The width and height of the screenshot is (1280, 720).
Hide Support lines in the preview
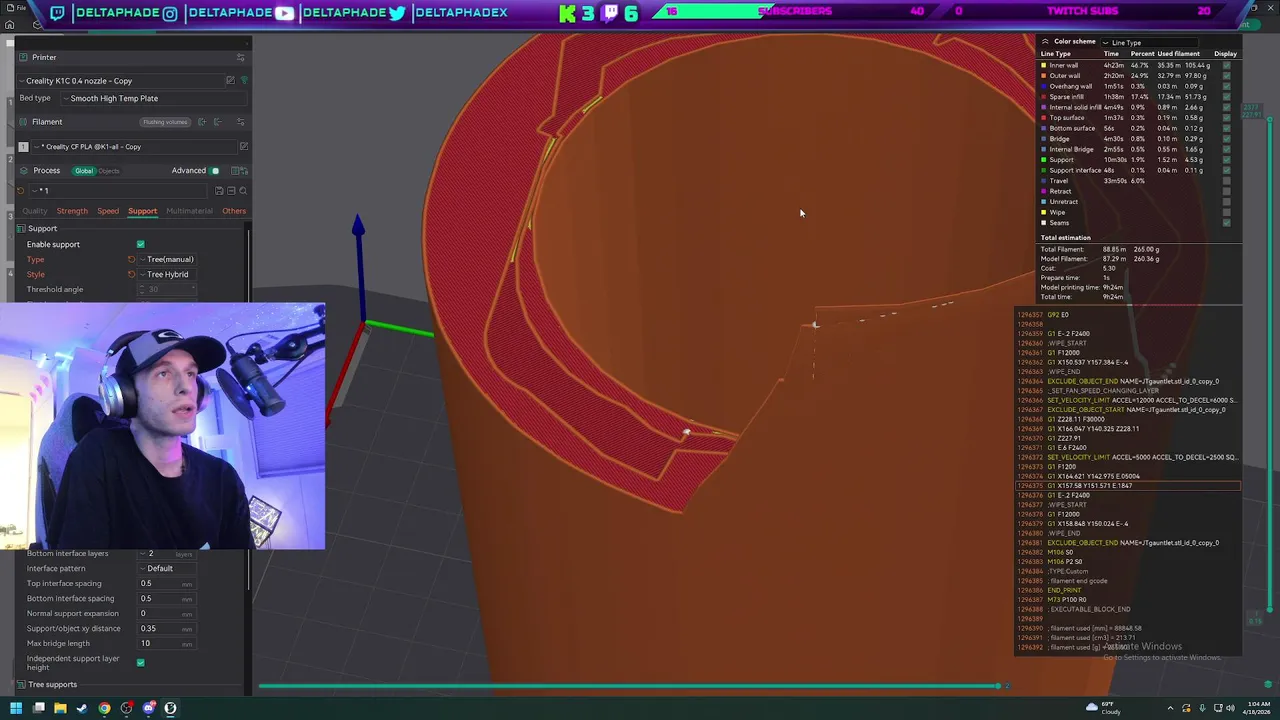[1226, 160]
